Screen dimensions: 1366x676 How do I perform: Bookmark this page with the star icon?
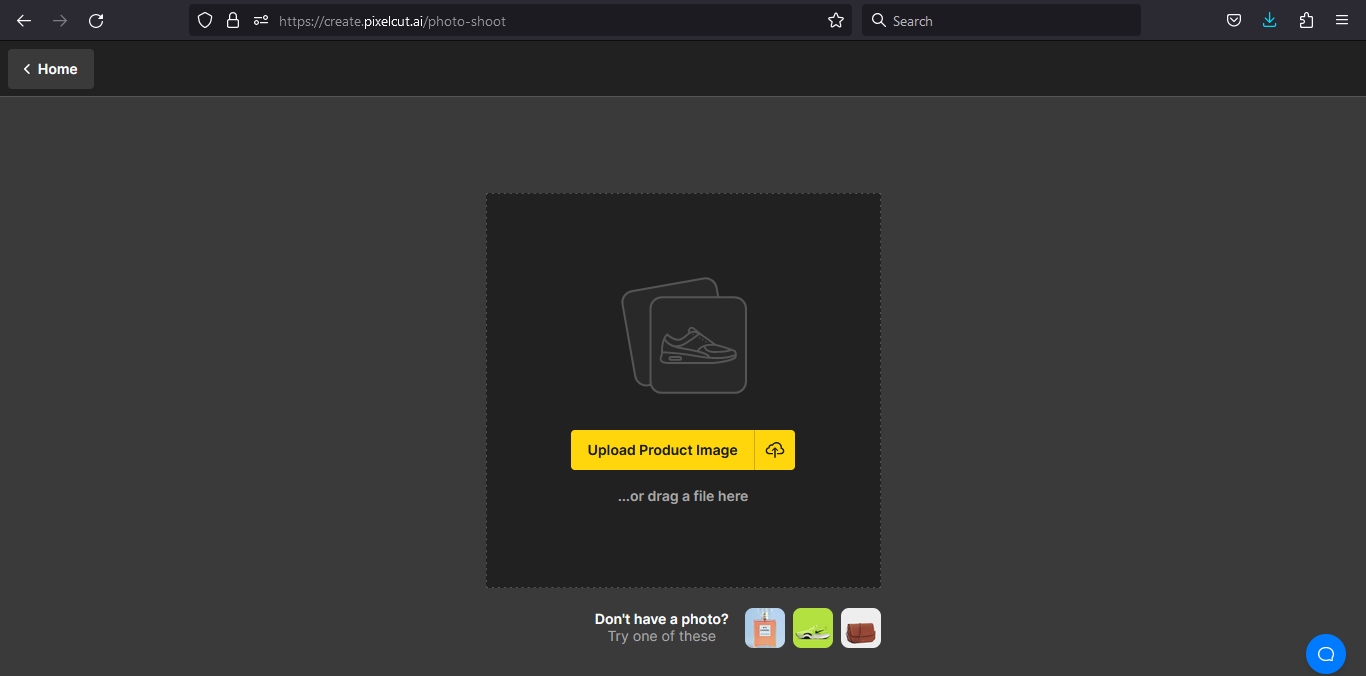(x=835, y=20)
